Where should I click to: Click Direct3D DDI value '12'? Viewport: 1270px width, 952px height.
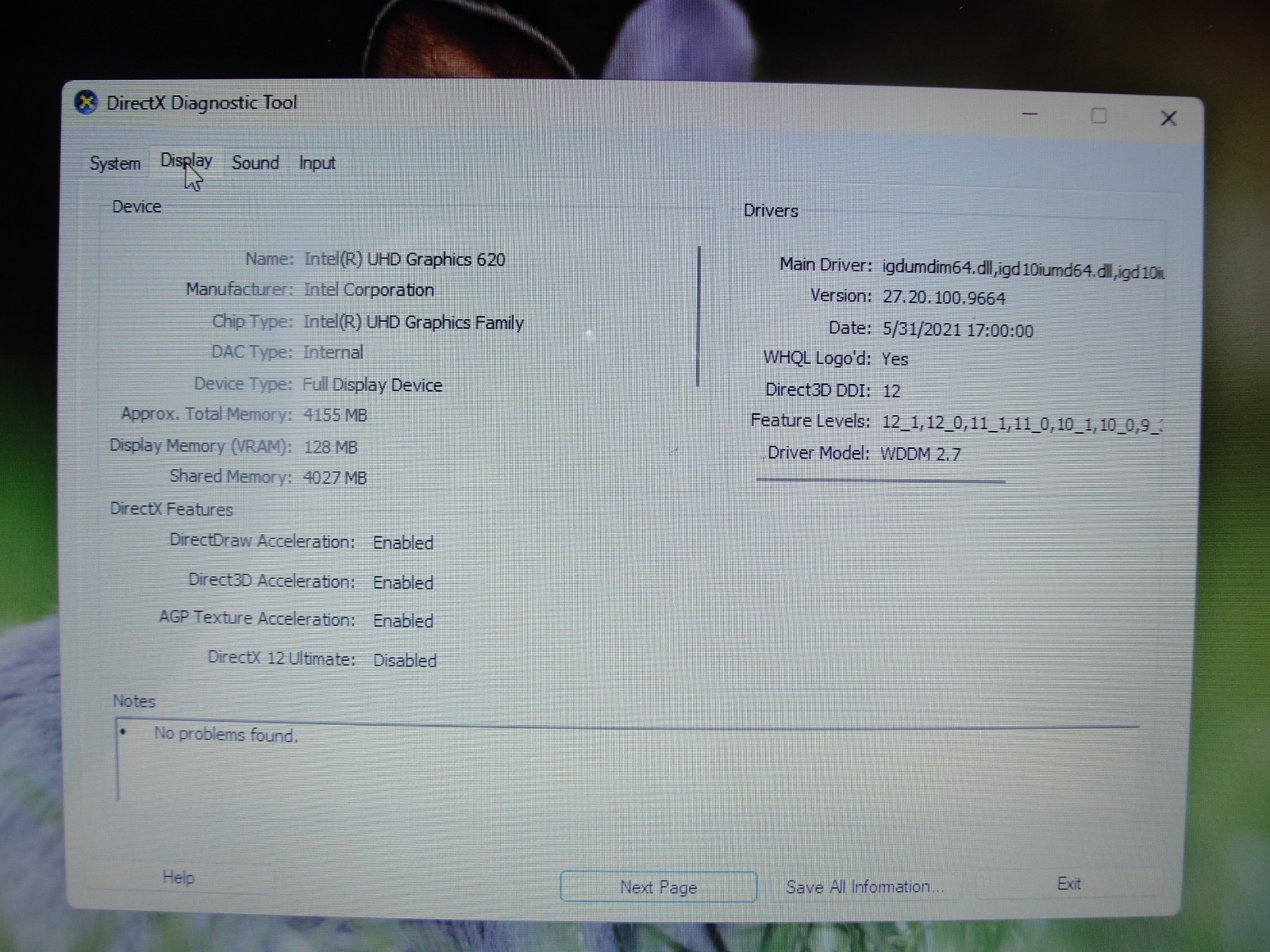[891, 391]
